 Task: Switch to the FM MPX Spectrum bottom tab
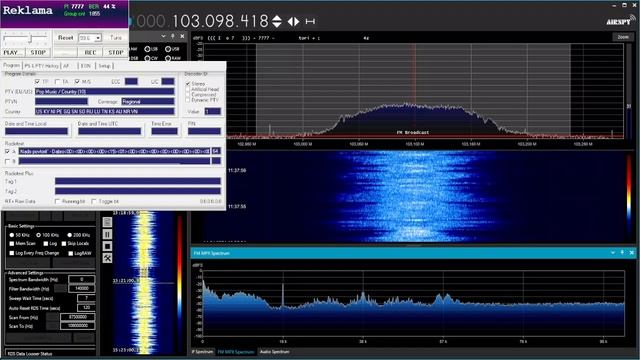(x=236, y=351)
